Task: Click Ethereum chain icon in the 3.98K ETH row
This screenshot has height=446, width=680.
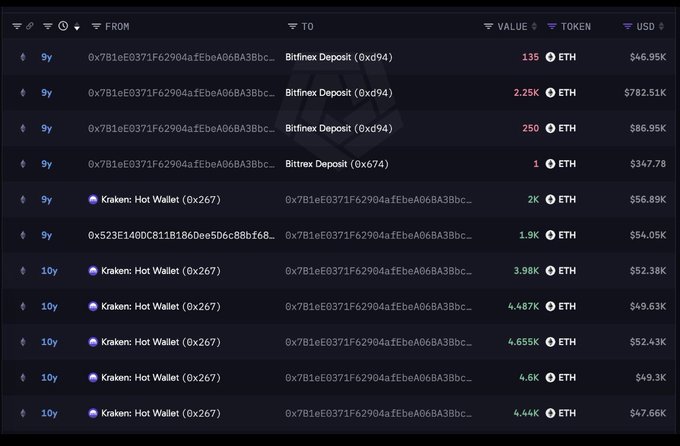Action: (x=23, y=270)
